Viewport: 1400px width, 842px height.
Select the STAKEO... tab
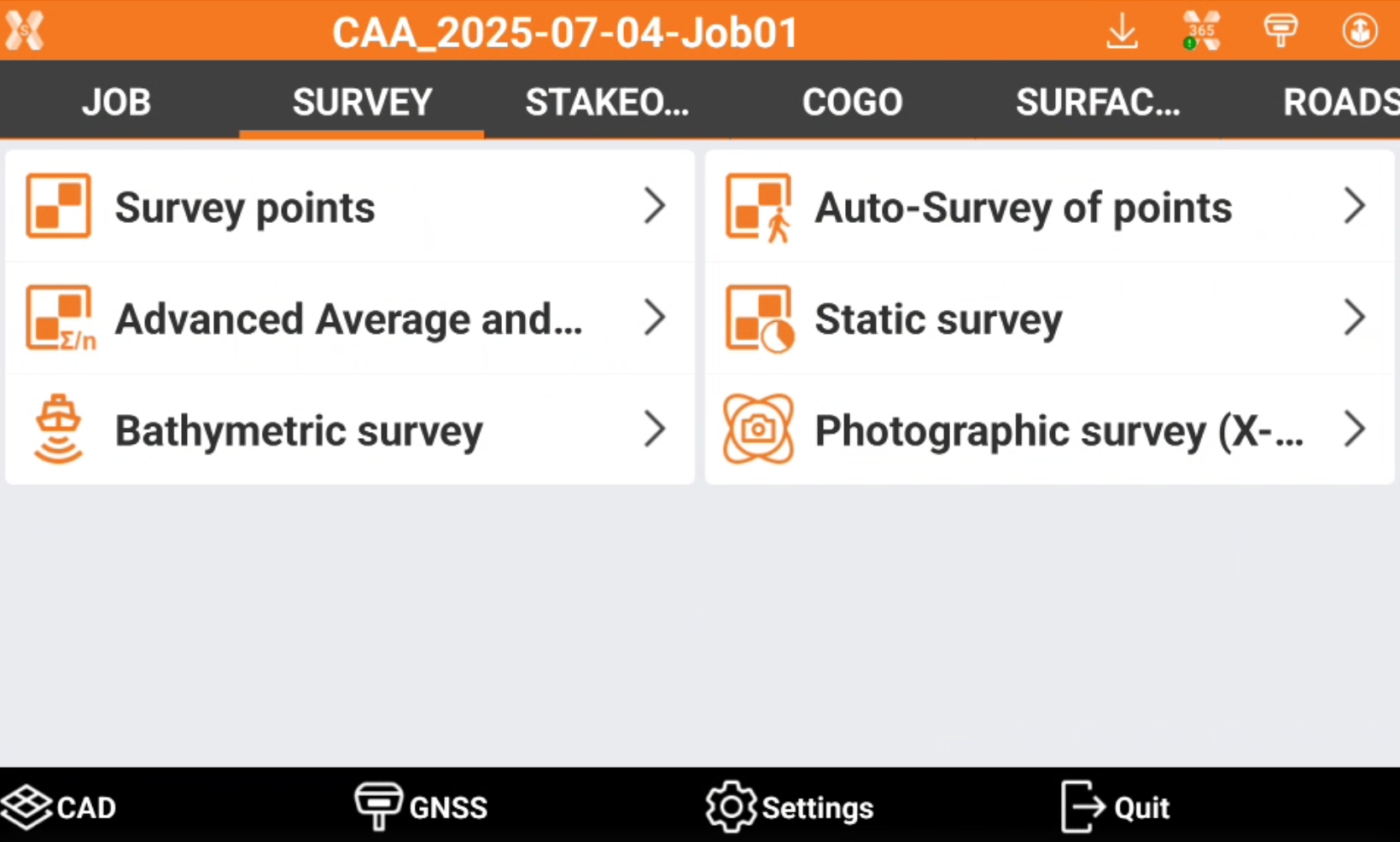click(x=607, y=102)
